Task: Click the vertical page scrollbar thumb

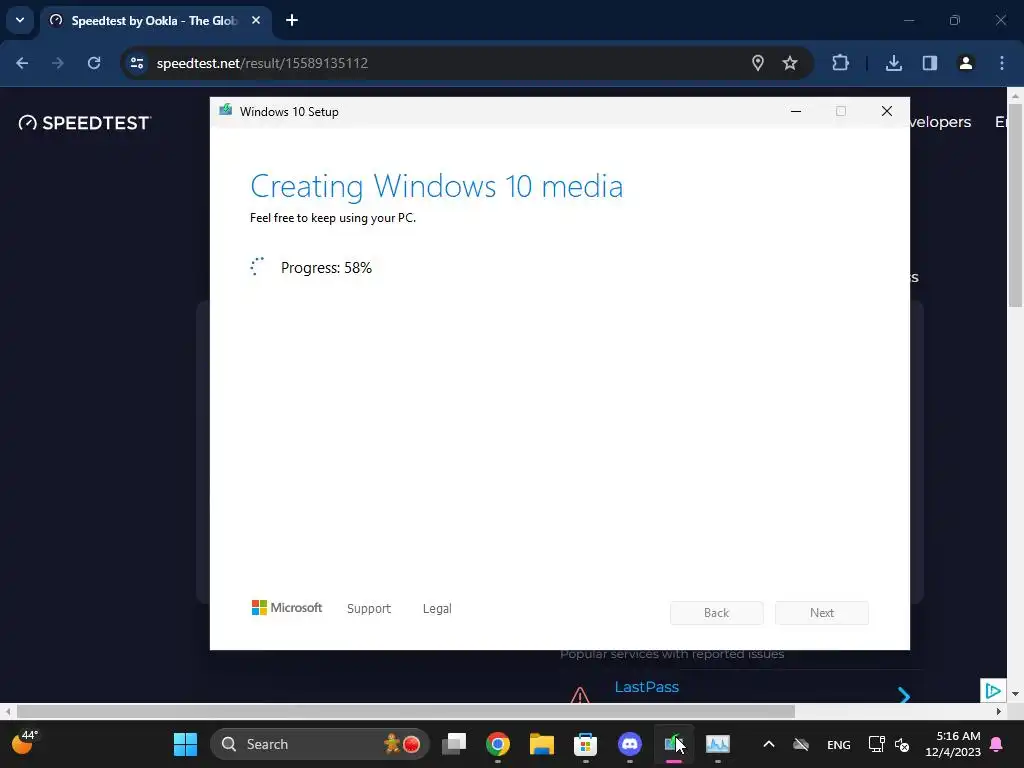Action: coord(1015,206)
